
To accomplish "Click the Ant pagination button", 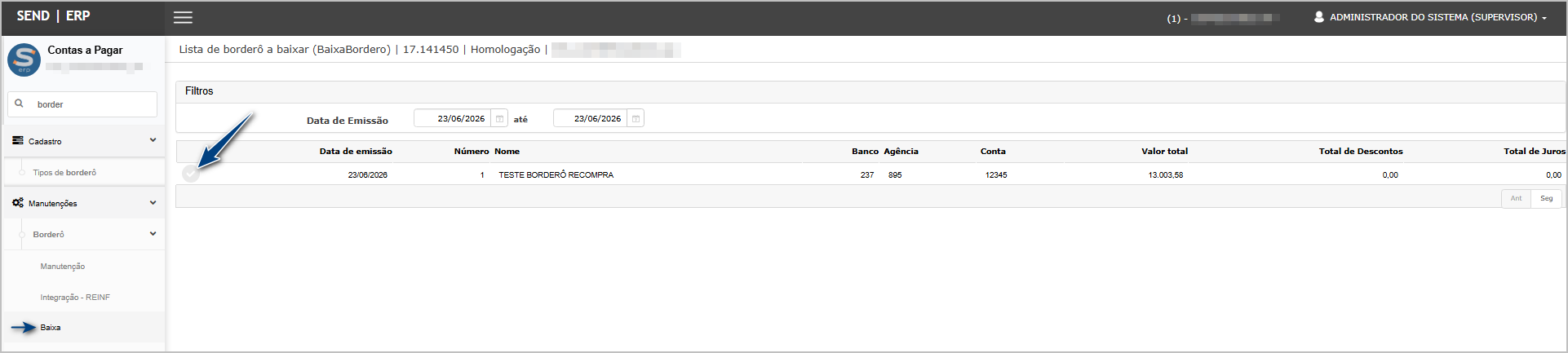I will pyautogui.click(x=1516, y=198).
